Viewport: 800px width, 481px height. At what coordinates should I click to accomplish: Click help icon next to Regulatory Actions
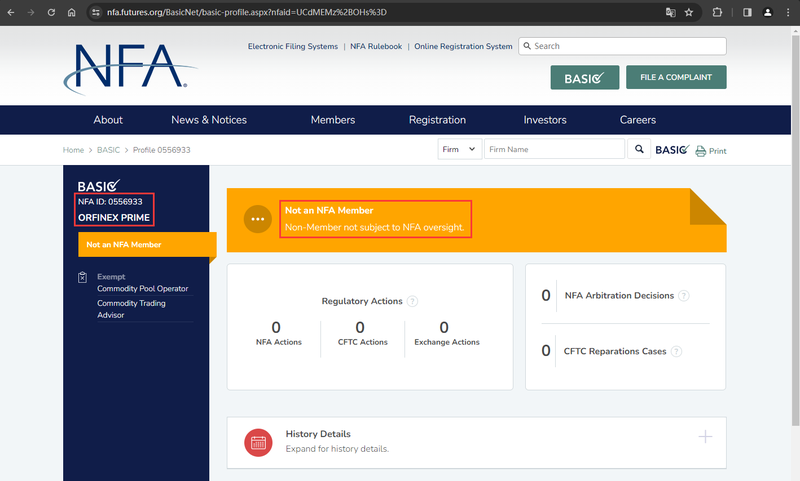point(412,301)
